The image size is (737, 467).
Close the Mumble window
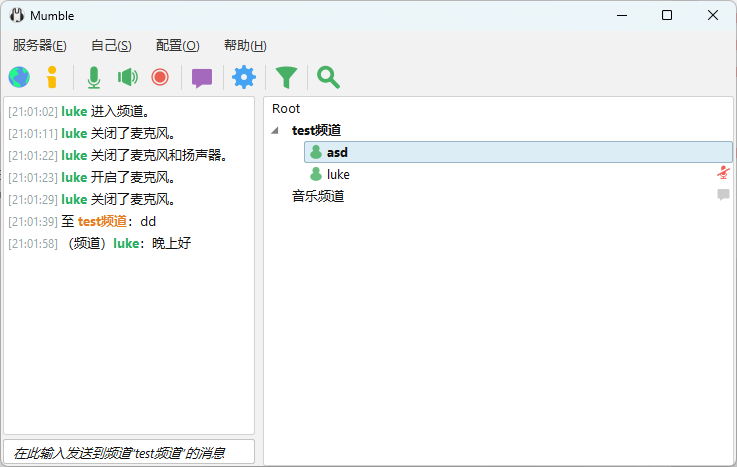click(x=713, y=16)
